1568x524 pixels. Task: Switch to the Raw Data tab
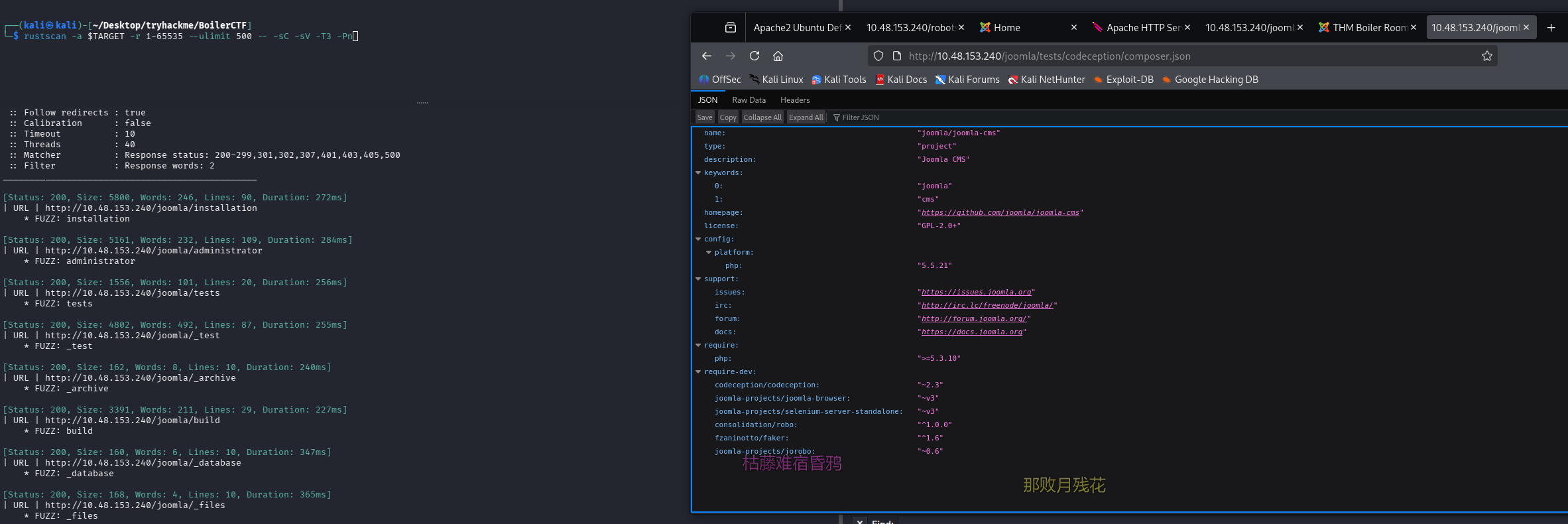pos(749,100)
